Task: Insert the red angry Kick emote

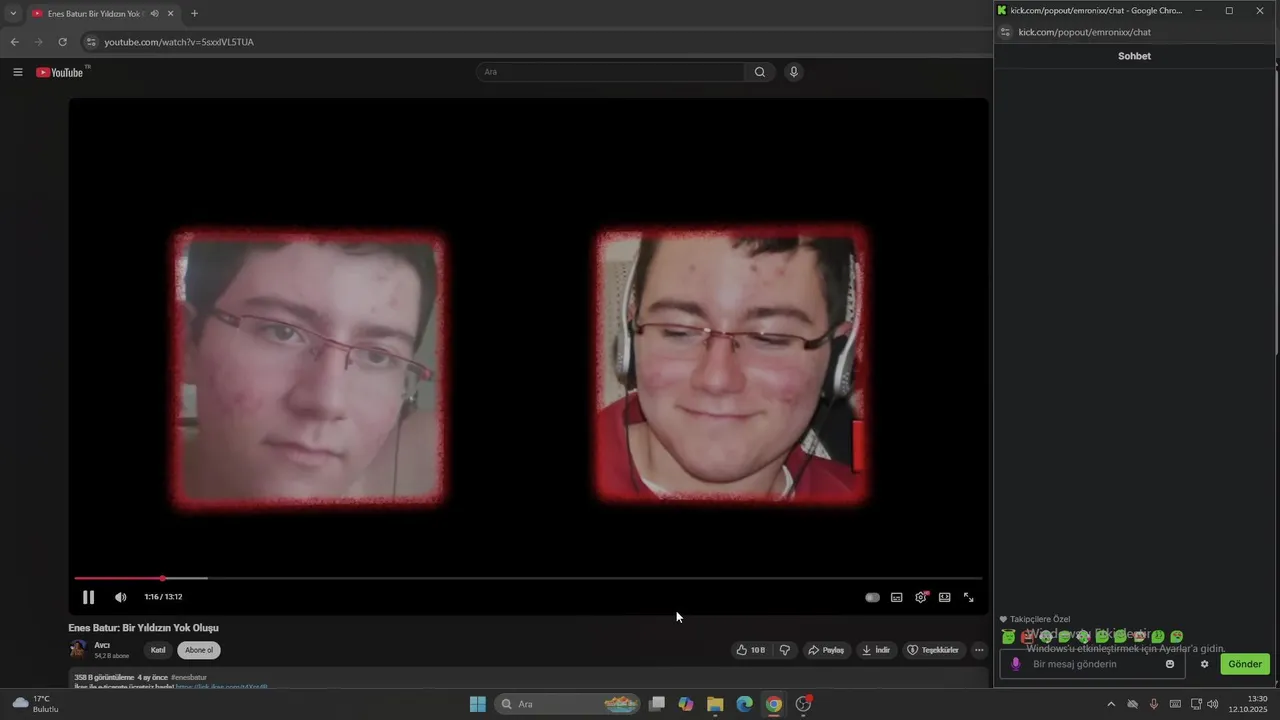Action: [1027, 637]
